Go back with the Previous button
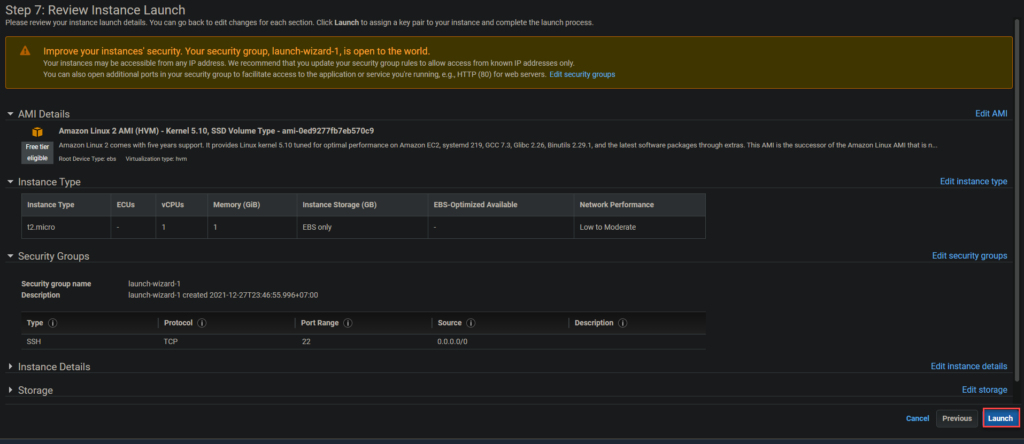1024x444 pixels. [956, 419]
